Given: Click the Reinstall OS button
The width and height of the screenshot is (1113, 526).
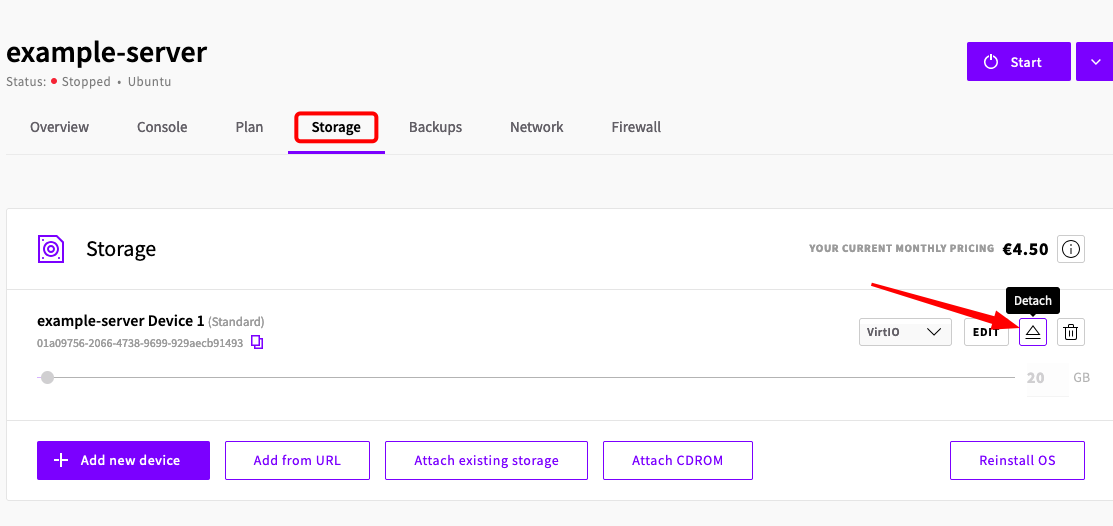Looking at the screenshot, I should click(1017, 461).
